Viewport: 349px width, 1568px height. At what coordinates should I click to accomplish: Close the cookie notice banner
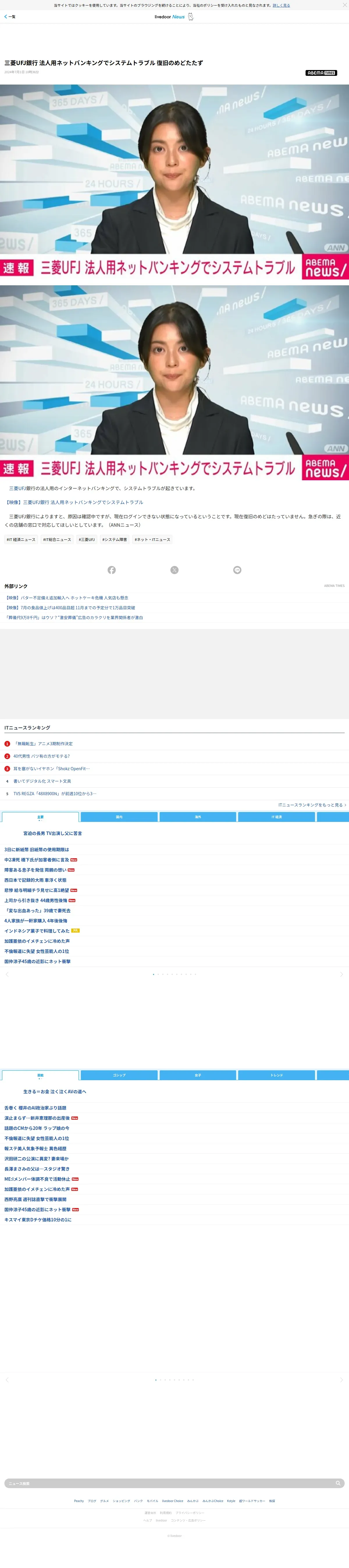(x=344, y=5)
